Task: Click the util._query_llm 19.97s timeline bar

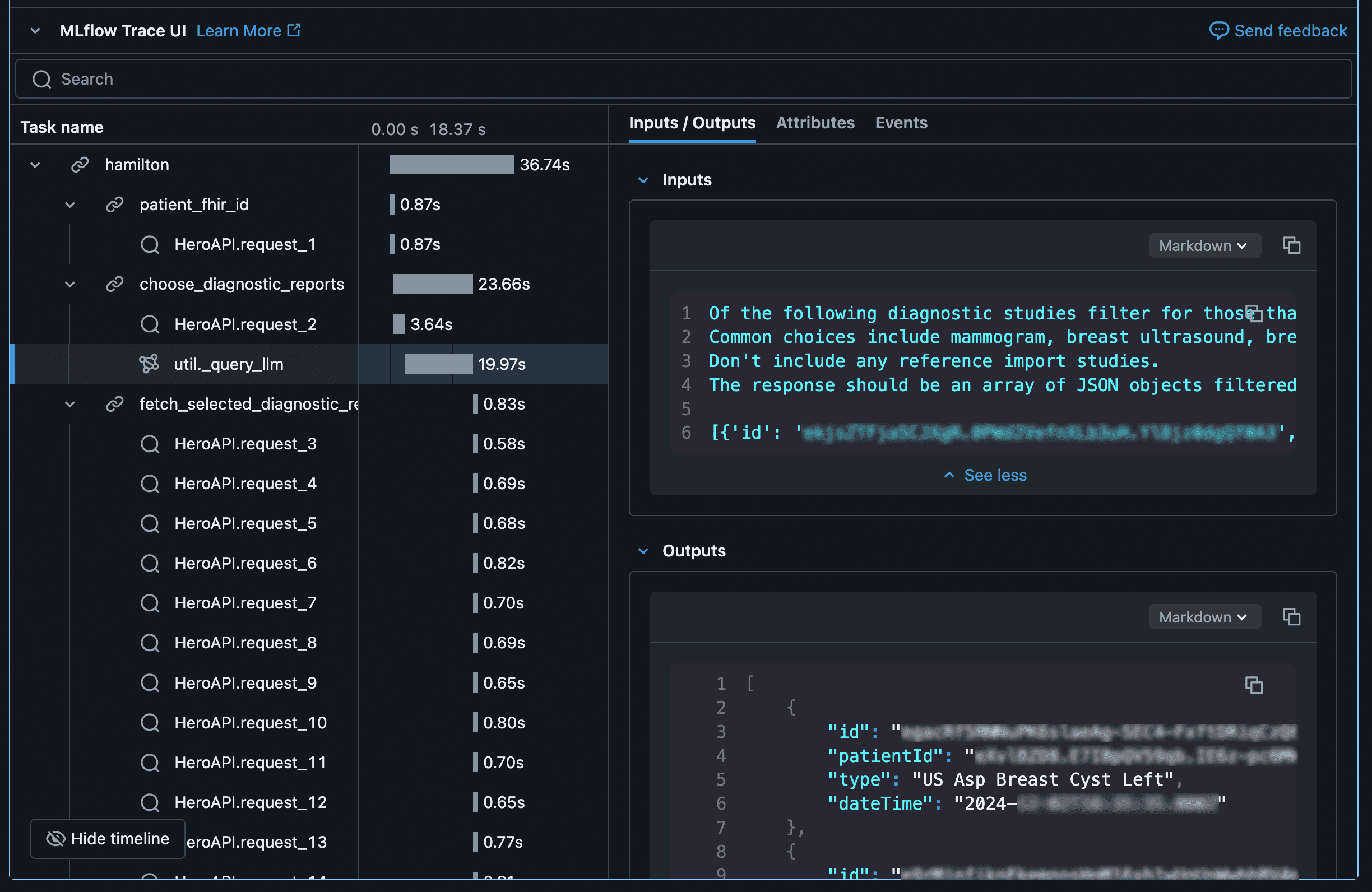Action: [439, 364]
